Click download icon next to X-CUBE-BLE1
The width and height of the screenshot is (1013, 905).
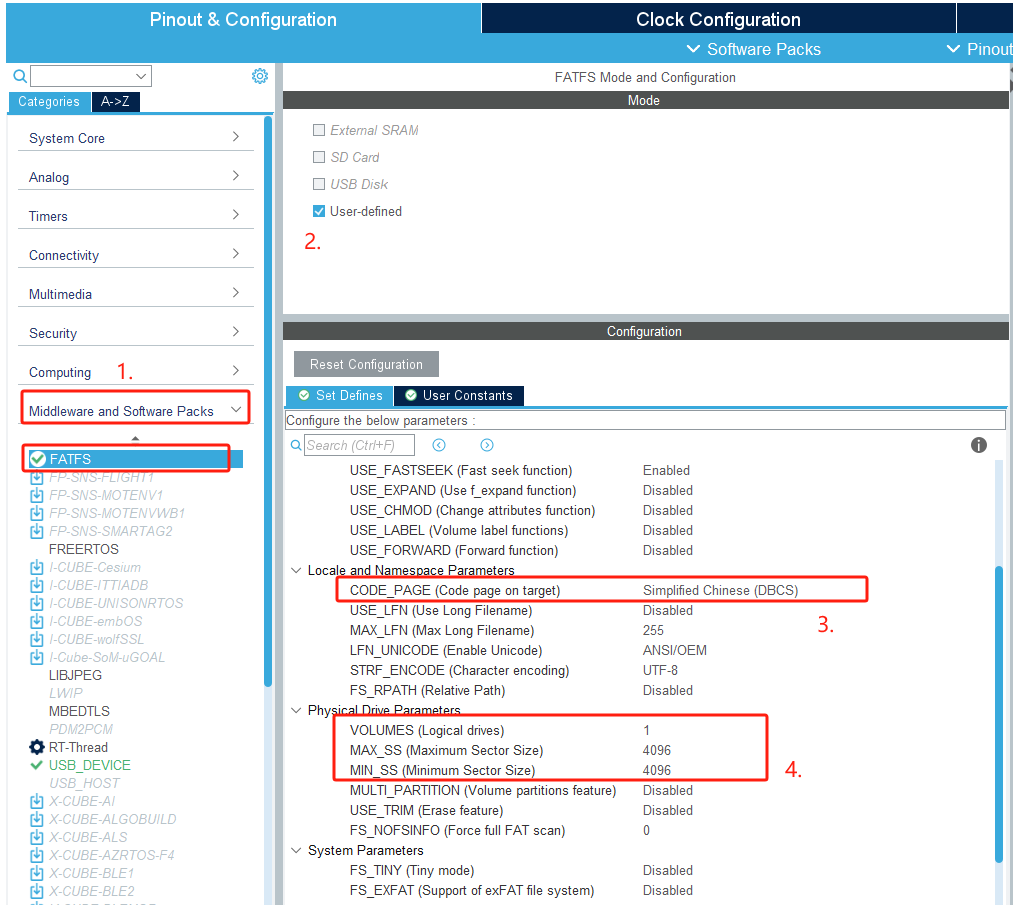tap(37, 873)
